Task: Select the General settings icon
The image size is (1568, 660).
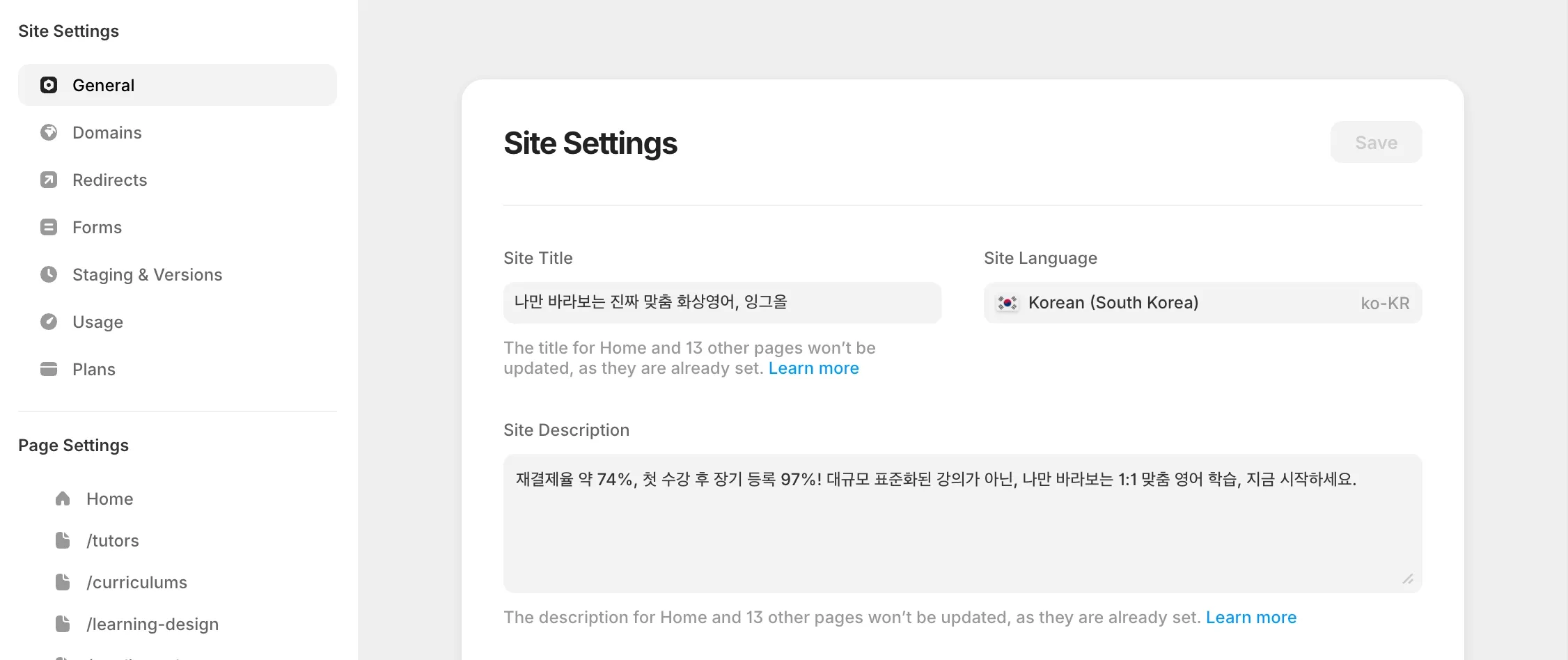Action: pos(49,85)
